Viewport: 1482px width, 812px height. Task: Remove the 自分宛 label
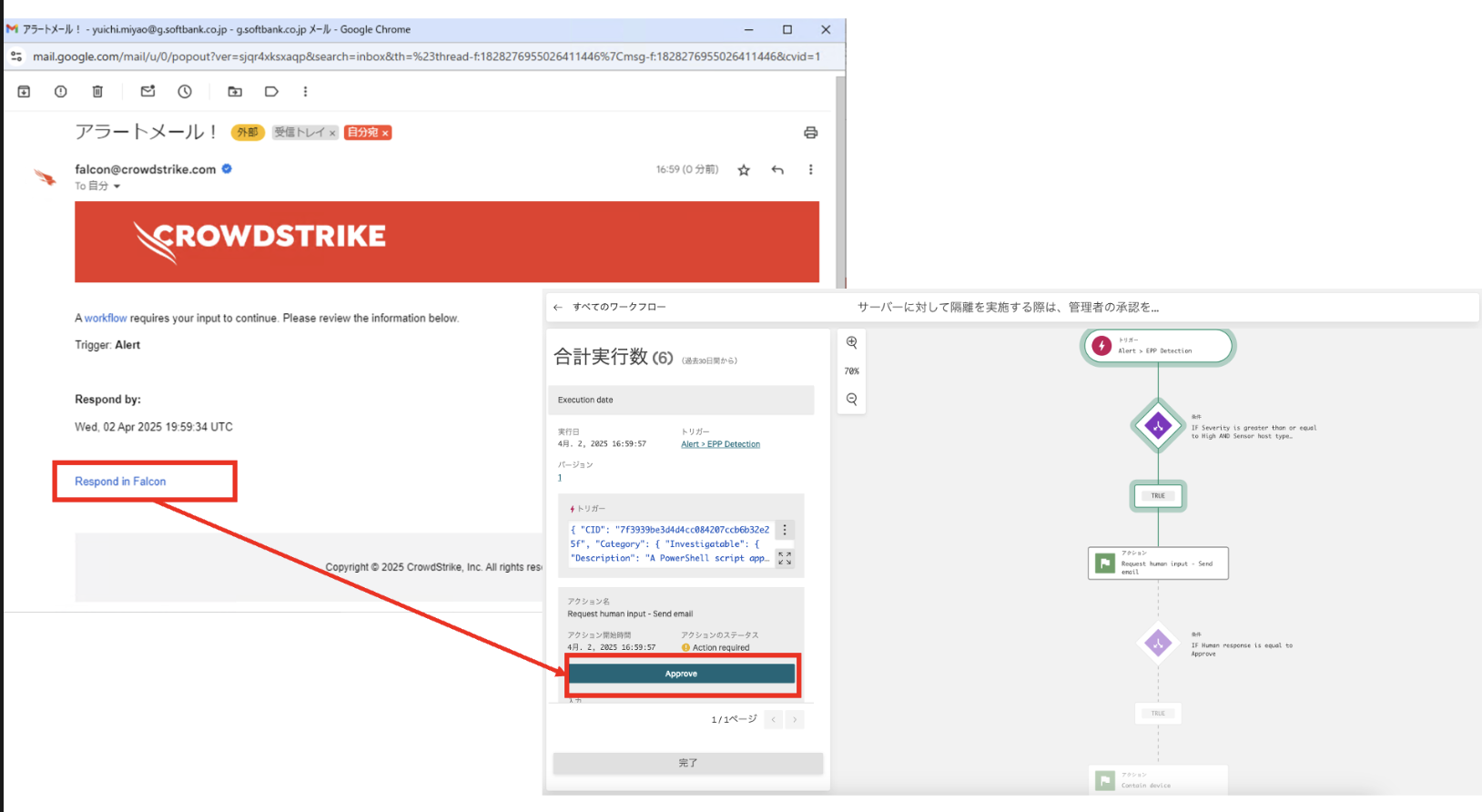pyautogui.click(x=385, y=133)
